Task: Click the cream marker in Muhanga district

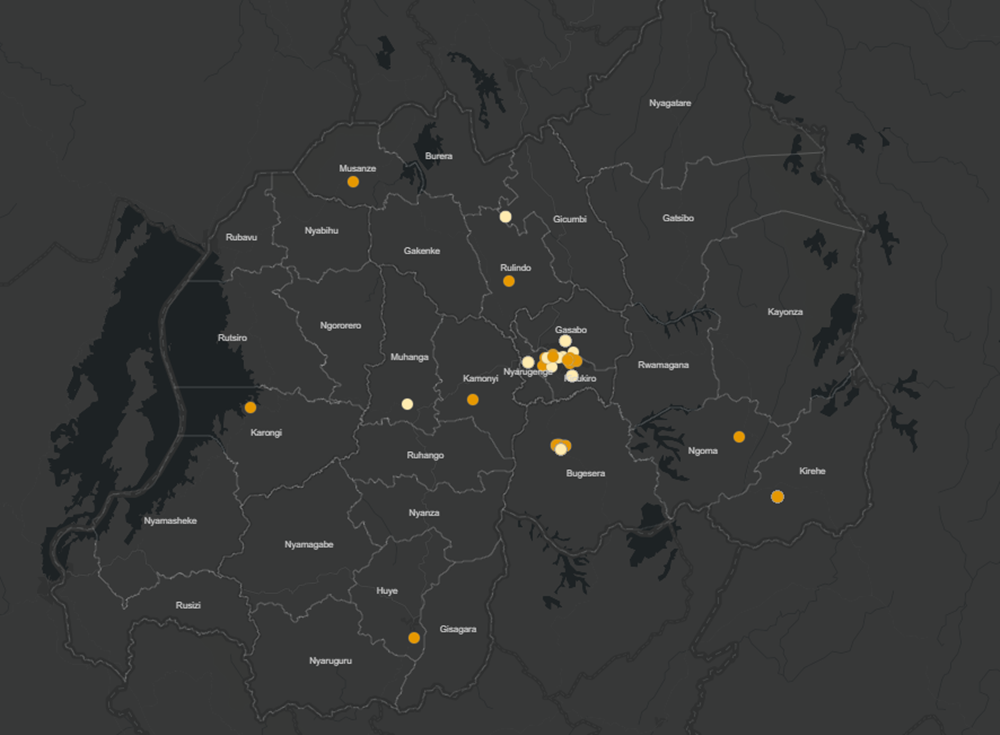Action: click(407, 404)
